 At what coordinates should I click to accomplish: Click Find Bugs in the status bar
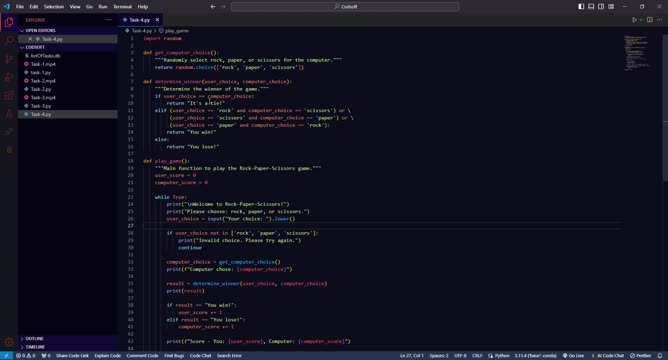(x=174, y=356)
